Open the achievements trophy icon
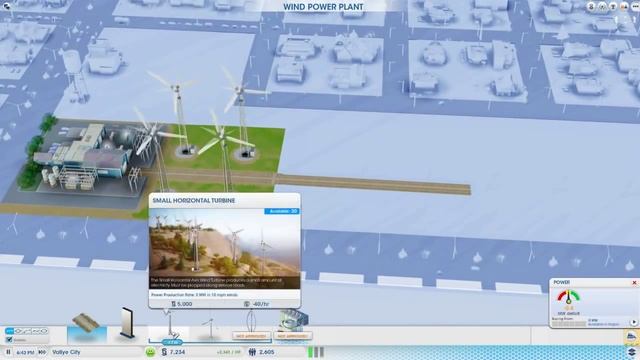 click(613, 7)
